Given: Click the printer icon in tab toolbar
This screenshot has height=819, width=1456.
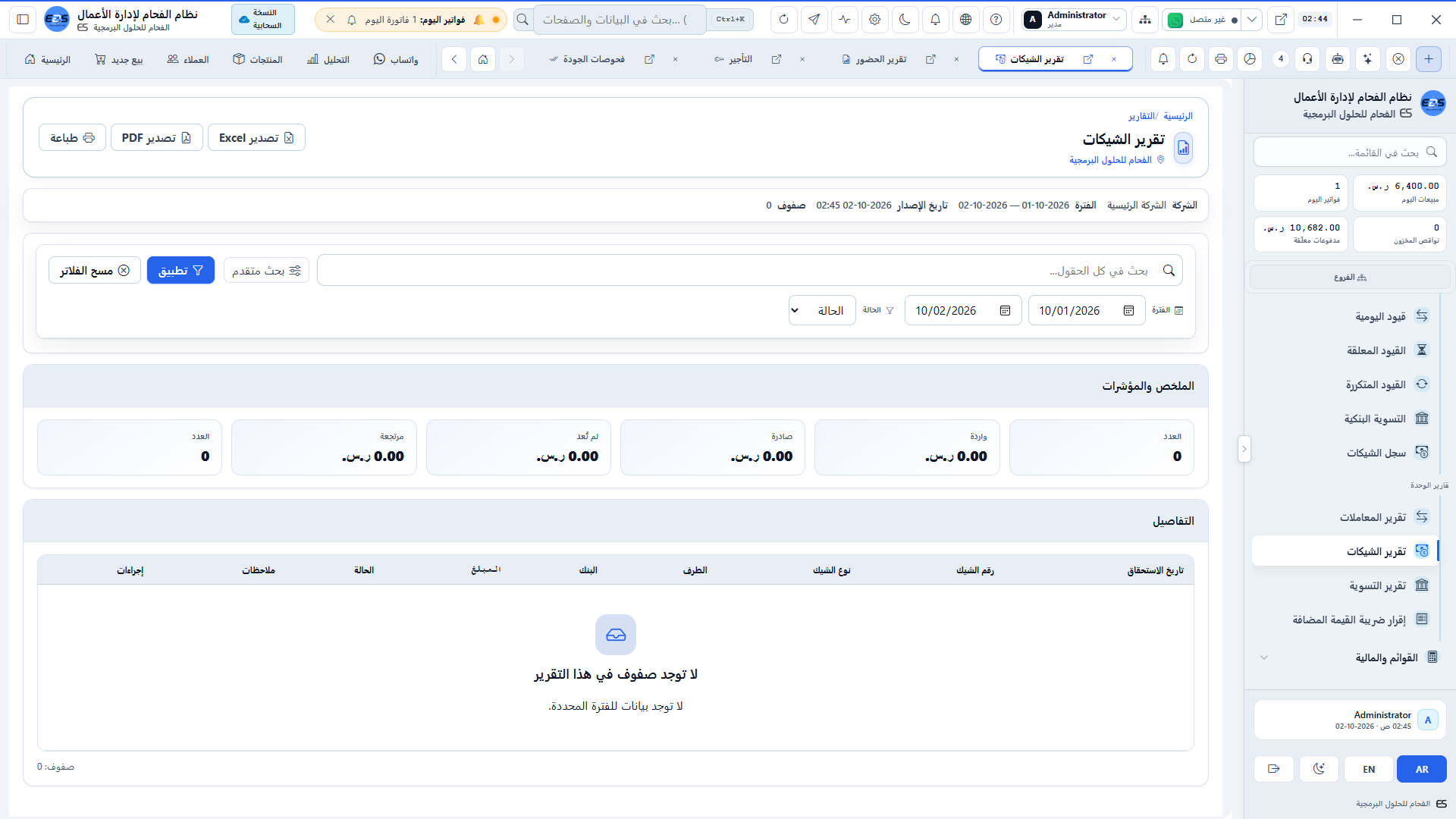Looking at the screenshot, I should click(1221, 59).
